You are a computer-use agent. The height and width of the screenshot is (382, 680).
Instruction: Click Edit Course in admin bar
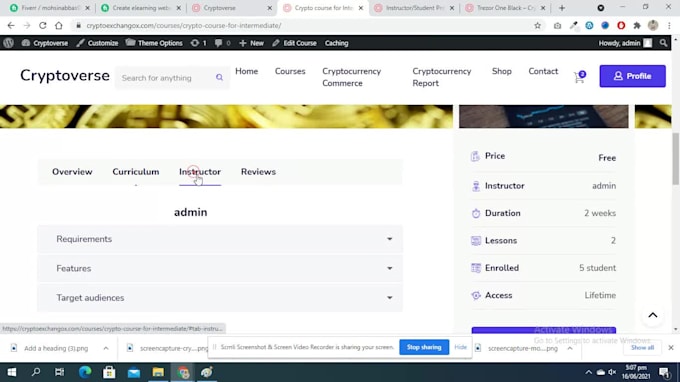pyautogui.click(x=294, y=43)
